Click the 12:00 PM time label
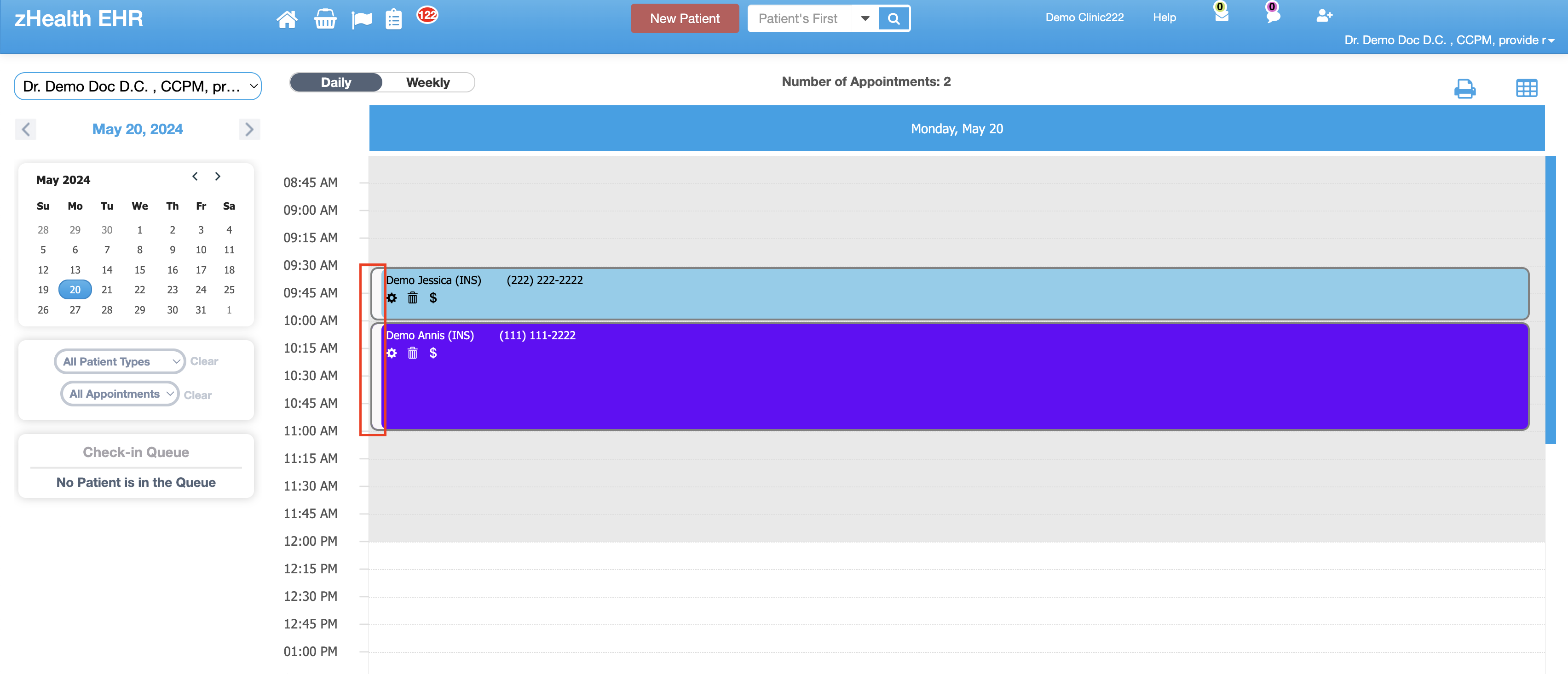 (x=311, y=542)
